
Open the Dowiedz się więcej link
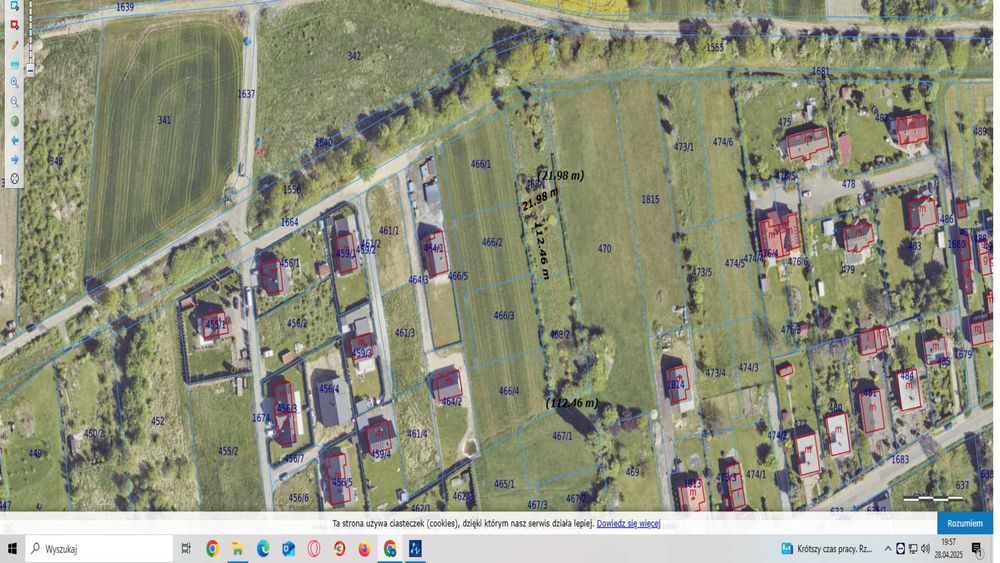tap(628, 523)
